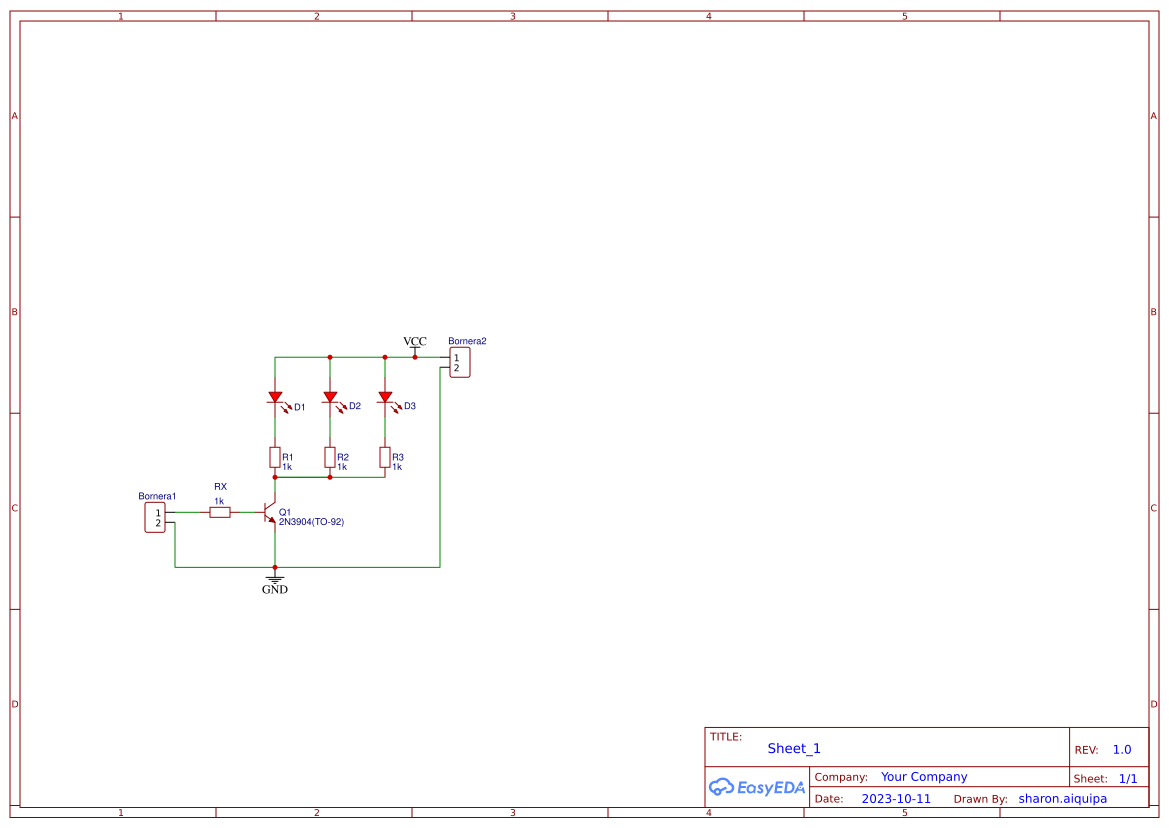Select base resistor RX
Screen dimensions: 1169x828
[x=220, y=511]
